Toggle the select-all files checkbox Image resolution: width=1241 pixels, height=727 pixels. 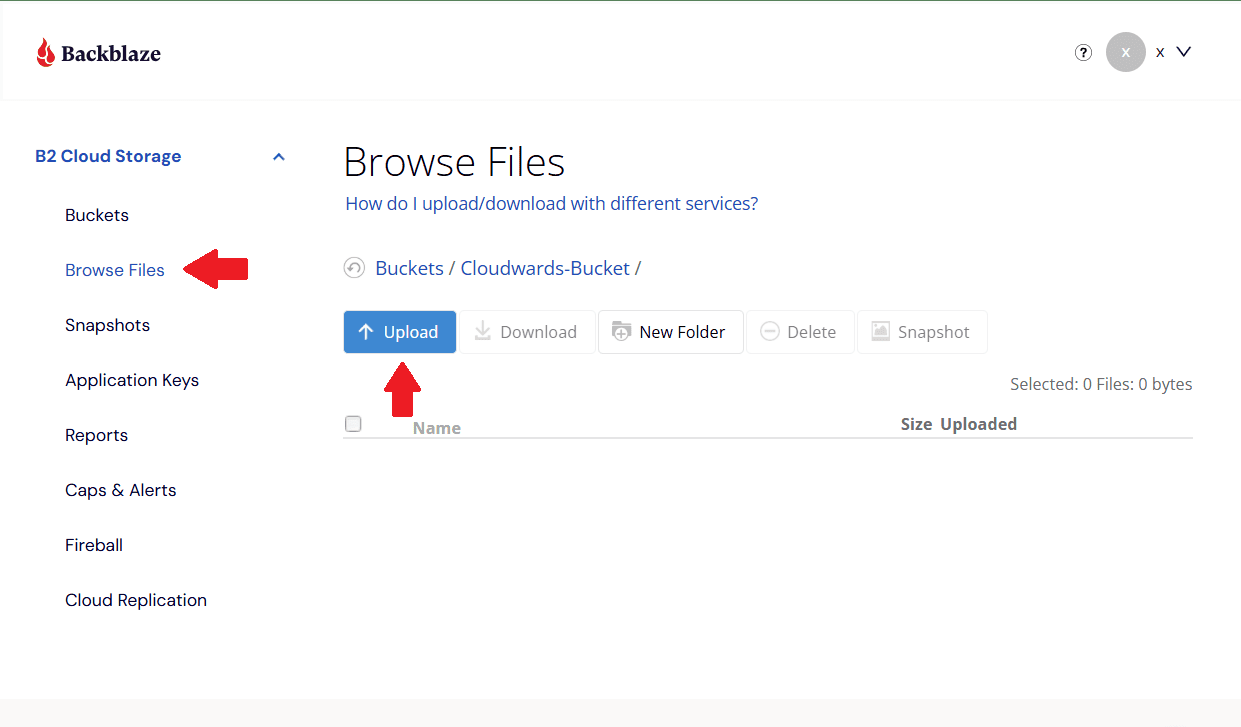[x=353, y=424]
